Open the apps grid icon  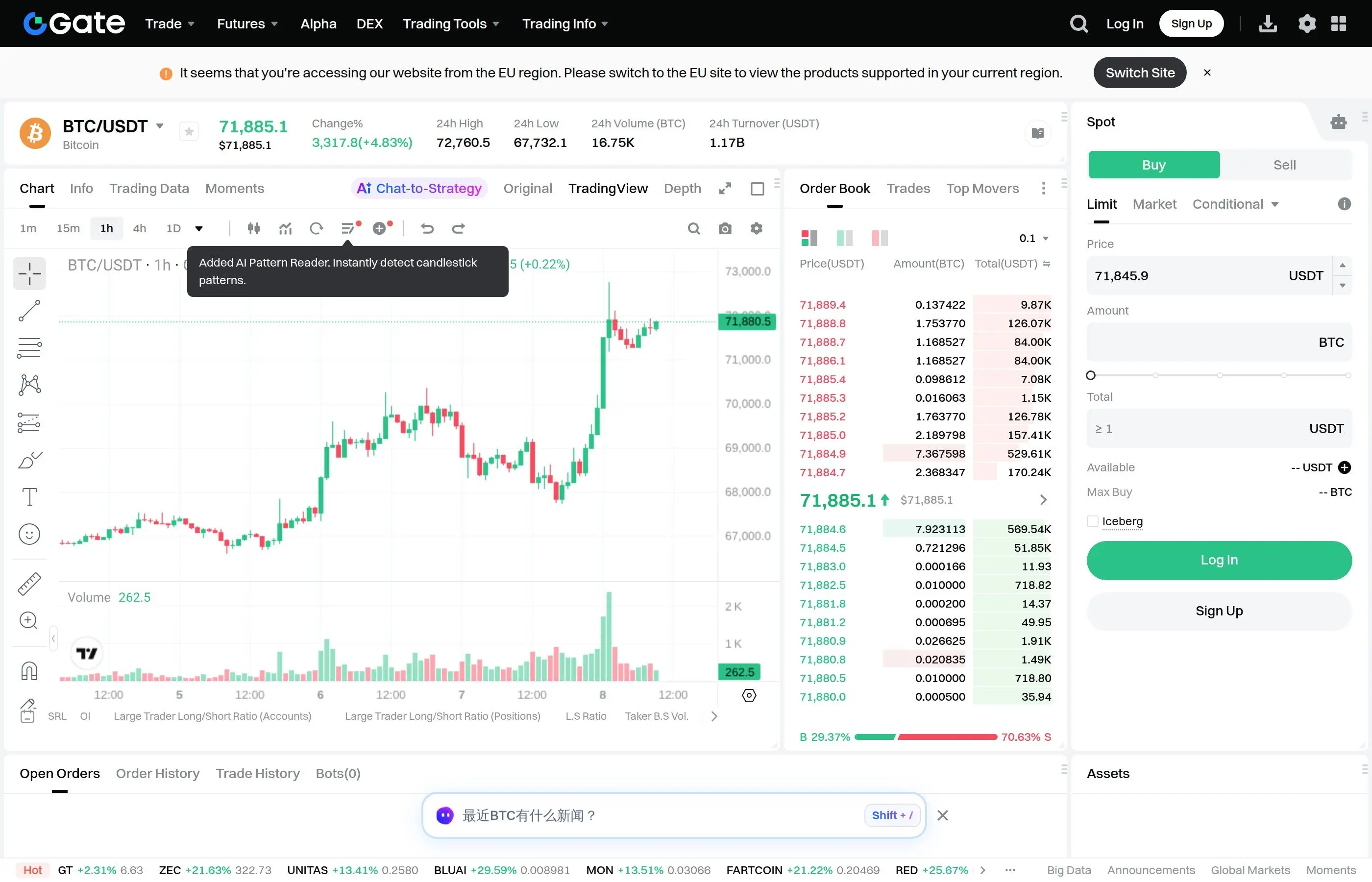pos(1338,24)
